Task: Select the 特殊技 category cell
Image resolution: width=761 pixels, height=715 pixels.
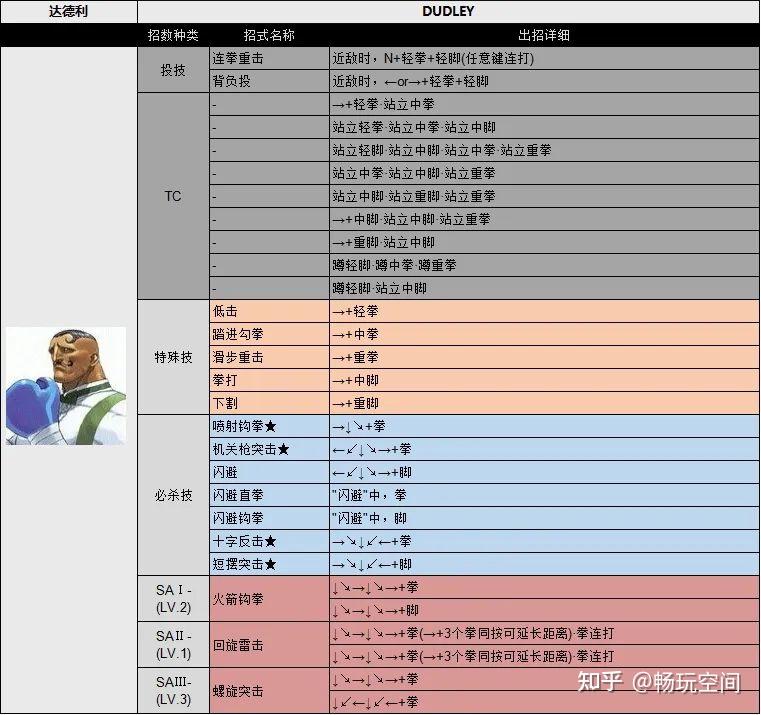Action: 173,357
